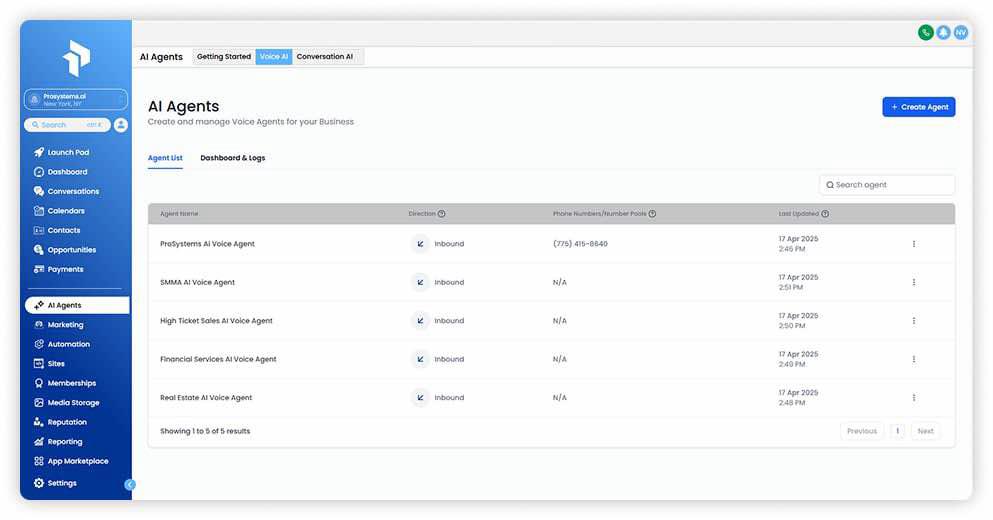The image size is (993, 520).
Task: Click the Previous pagination button
Action: (862, 431)
